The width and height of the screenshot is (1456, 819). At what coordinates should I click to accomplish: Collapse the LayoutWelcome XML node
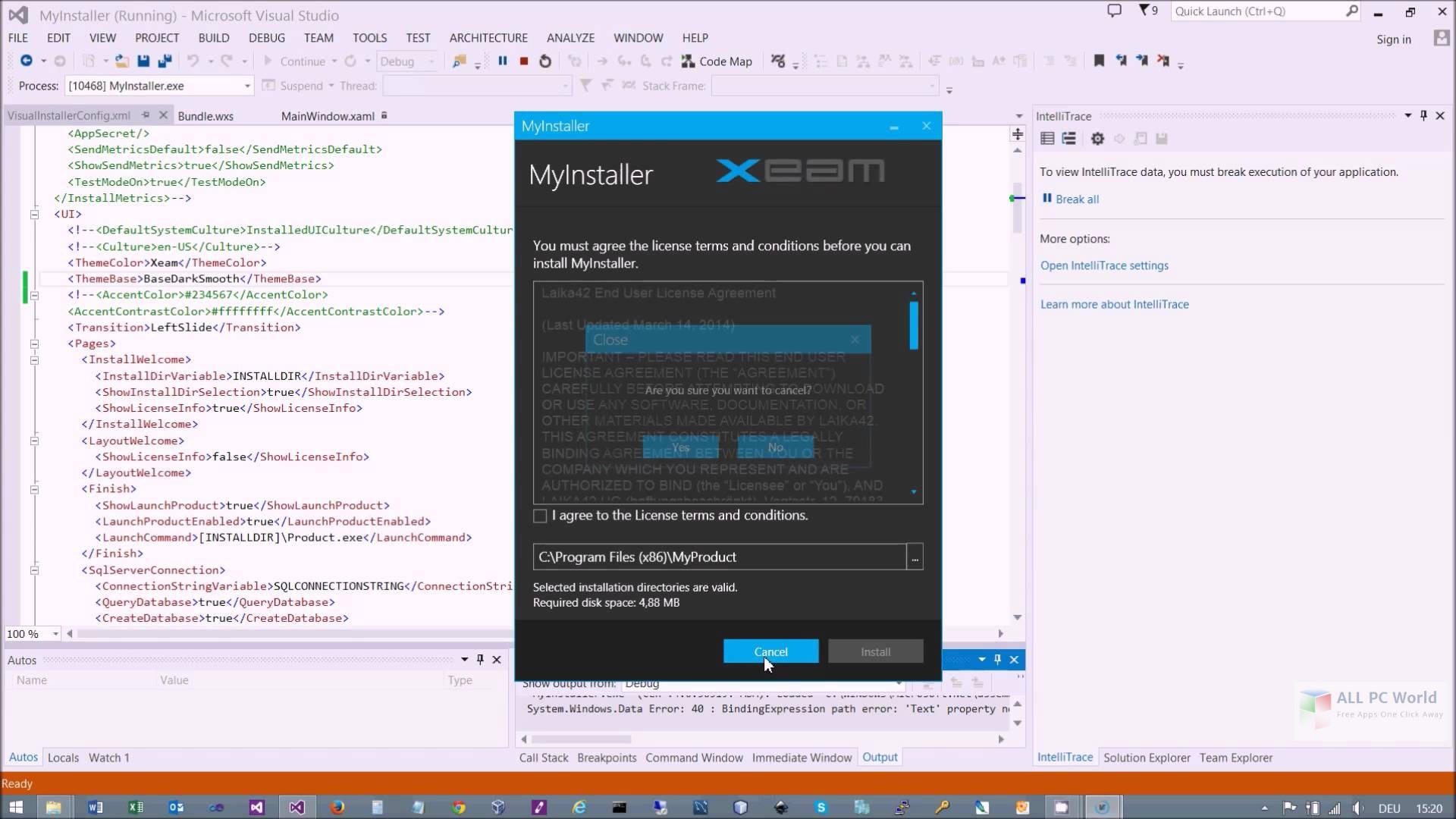34,441
